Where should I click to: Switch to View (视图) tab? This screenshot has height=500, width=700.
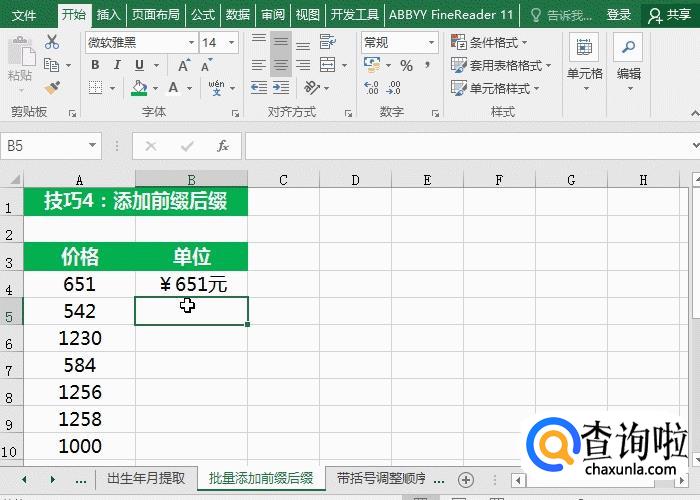[x=308, y=15]
